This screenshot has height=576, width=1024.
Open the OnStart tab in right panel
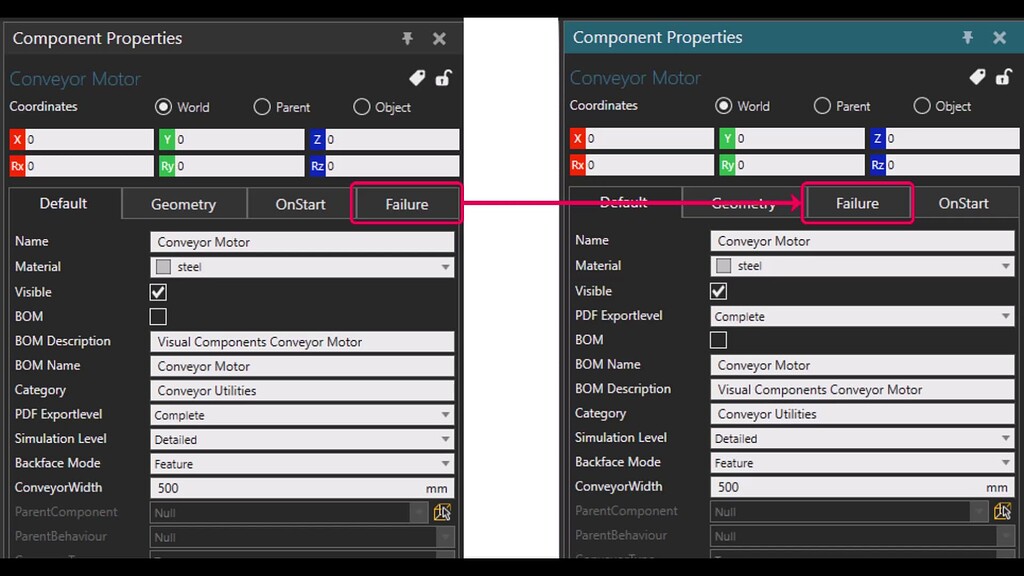tap(963, 203)
